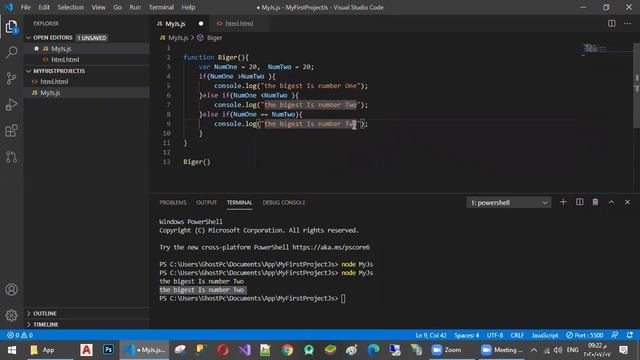The height and width of the screenshot is (360, 640).
Task: Split the terminal panel
Action: (580, 202)
